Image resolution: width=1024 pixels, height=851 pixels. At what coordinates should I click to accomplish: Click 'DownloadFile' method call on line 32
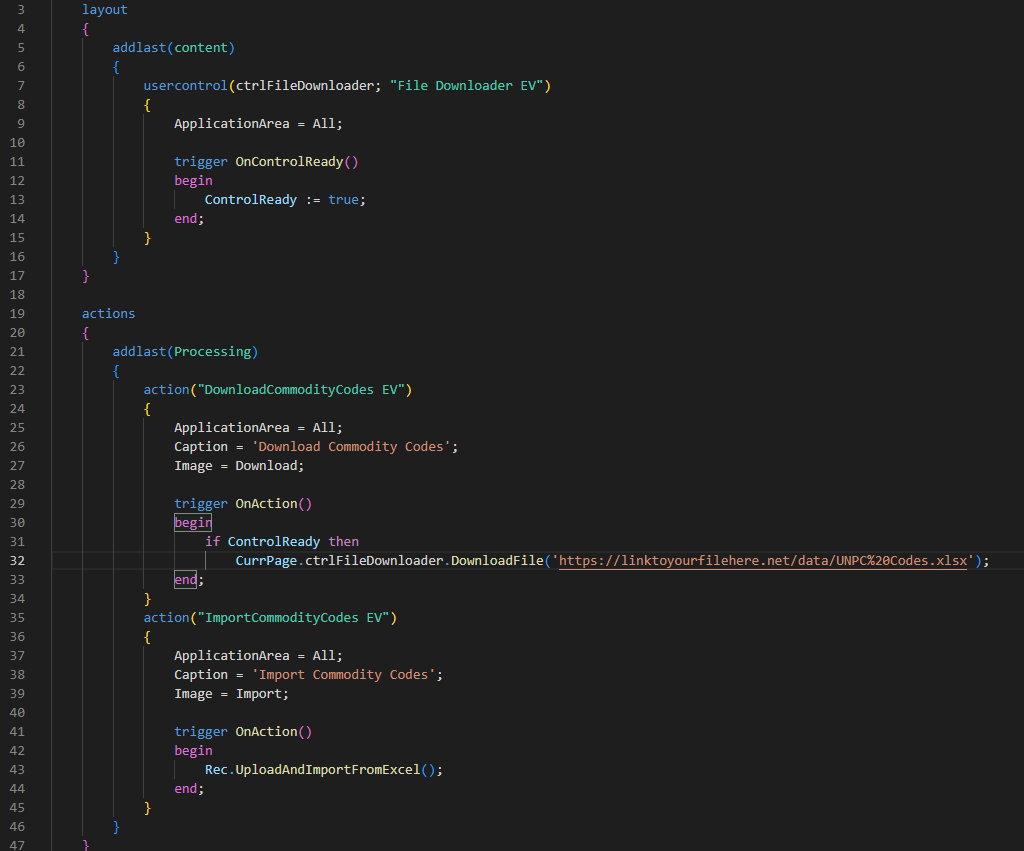click(497, 560)
